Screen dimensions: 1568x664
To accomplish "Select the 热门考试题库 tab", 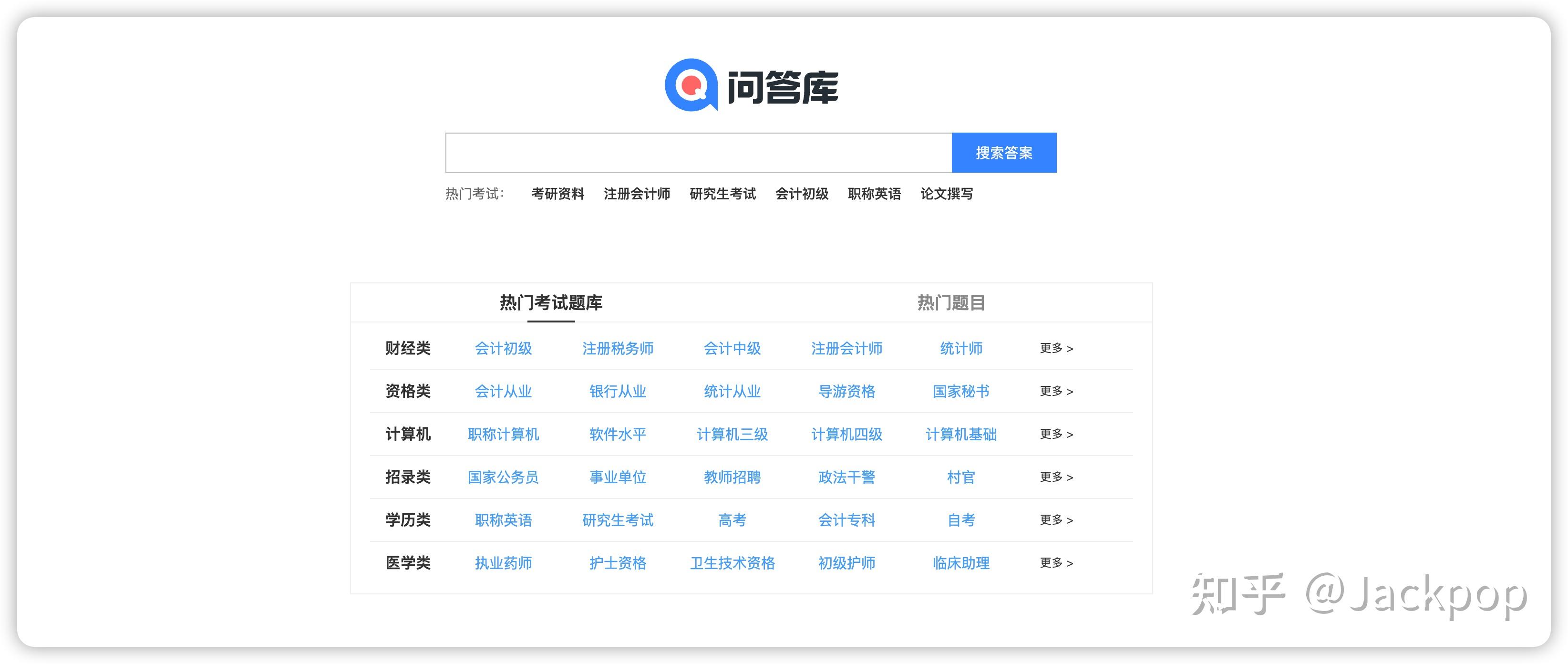I will 551,302.
